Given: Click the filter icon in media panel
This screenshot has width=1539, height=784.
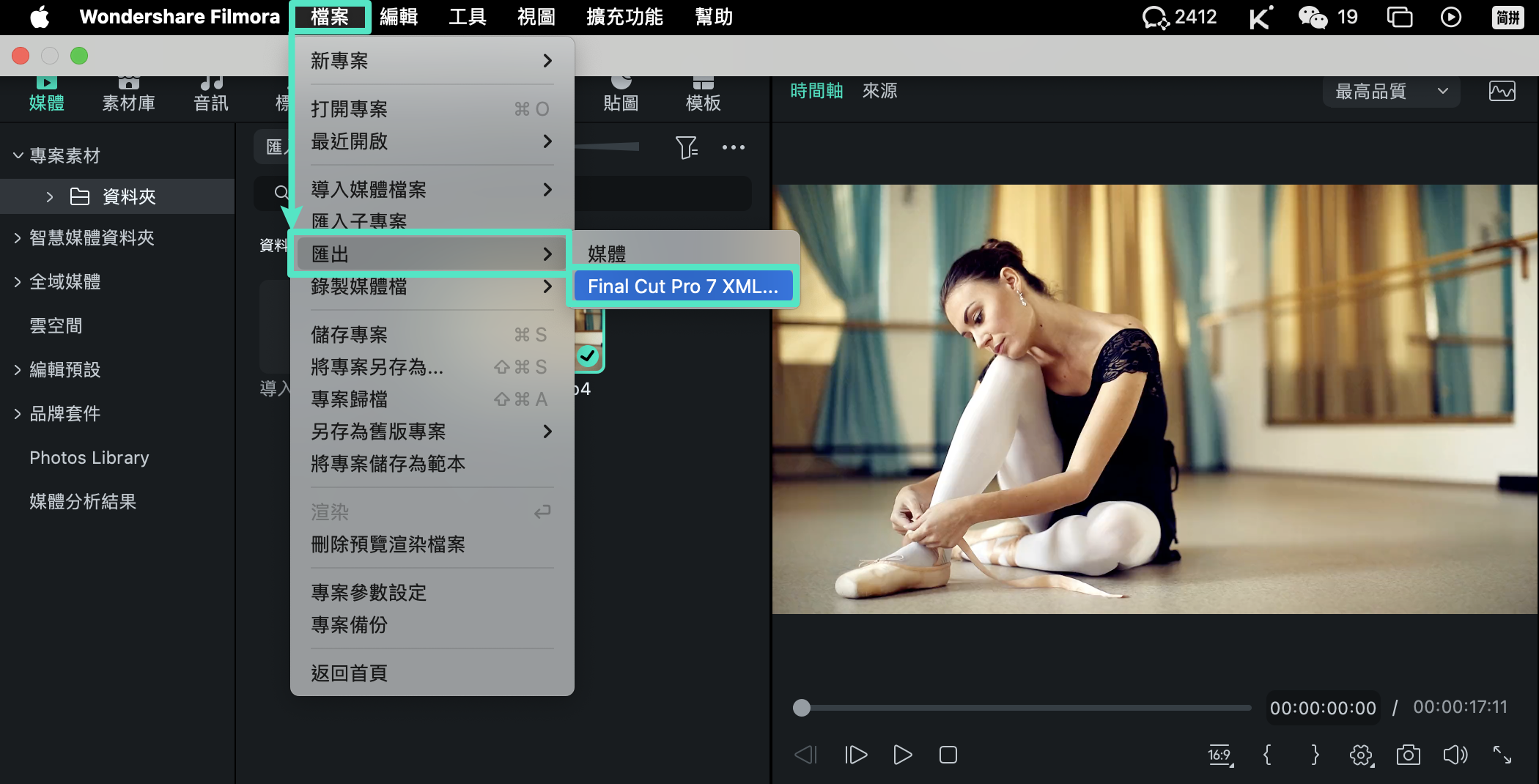Looking at the screenshot, I should (686, 147).
